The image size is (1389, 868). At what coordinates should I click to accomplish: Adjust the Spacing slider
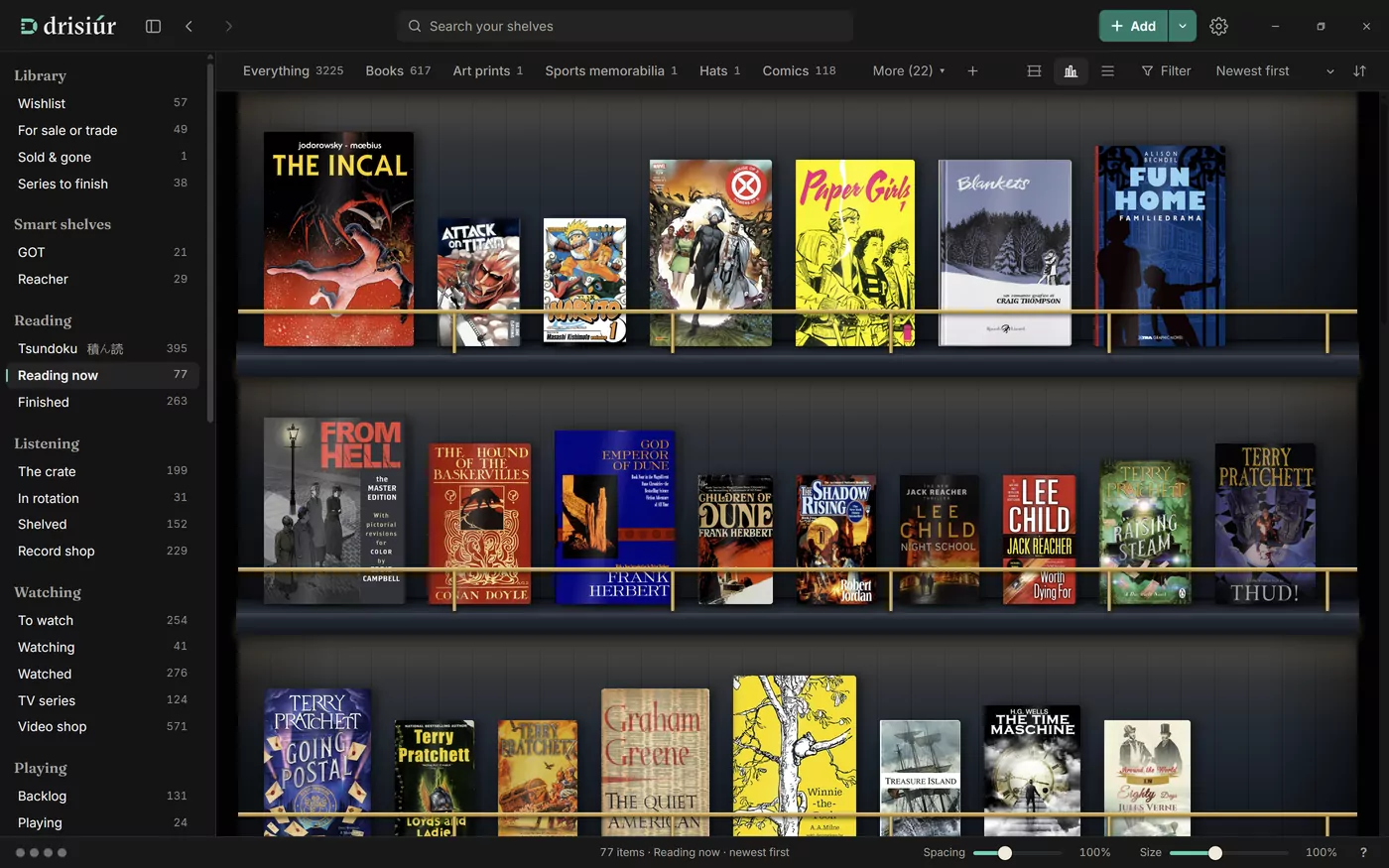pyautogui.click(x=1016, y=853)
